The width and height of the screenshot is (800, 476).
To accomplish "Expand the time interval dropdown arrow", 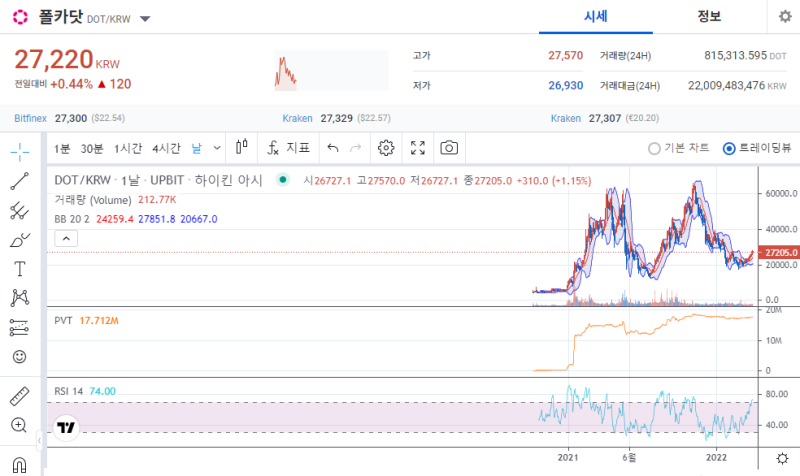I will click(217, 148).
